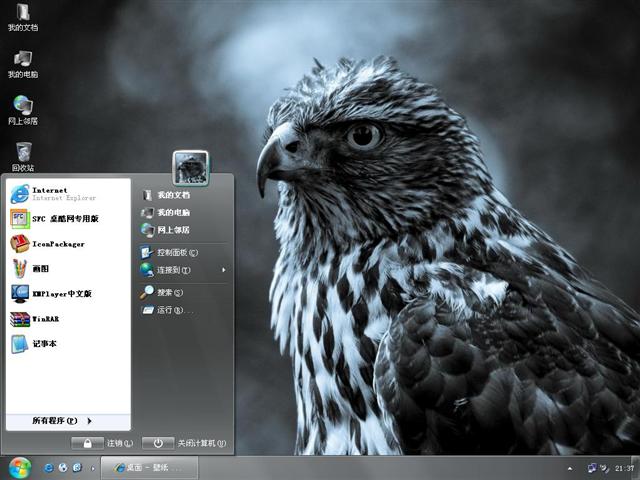Image resolution: width=640 pixels, height=480 pixels.
Task: Click the user account eagle picture
Action: (190, 167)
